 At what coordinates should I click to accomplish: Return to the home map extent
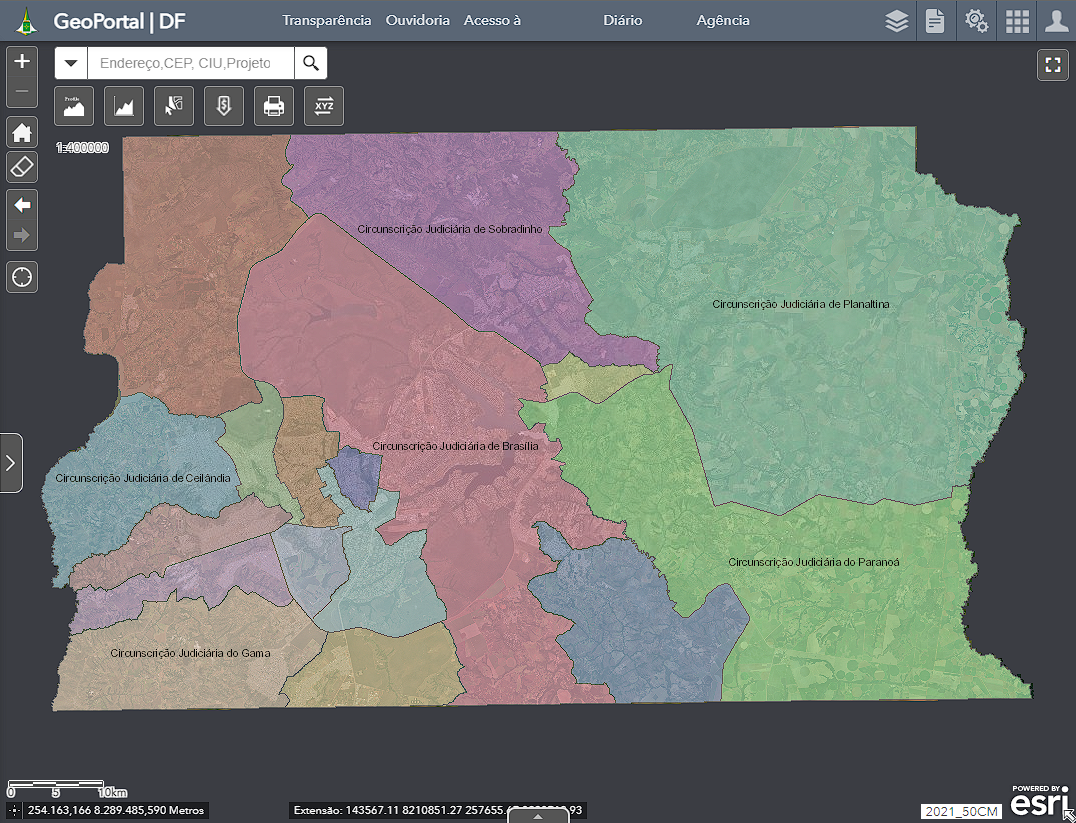pos(22,133)
